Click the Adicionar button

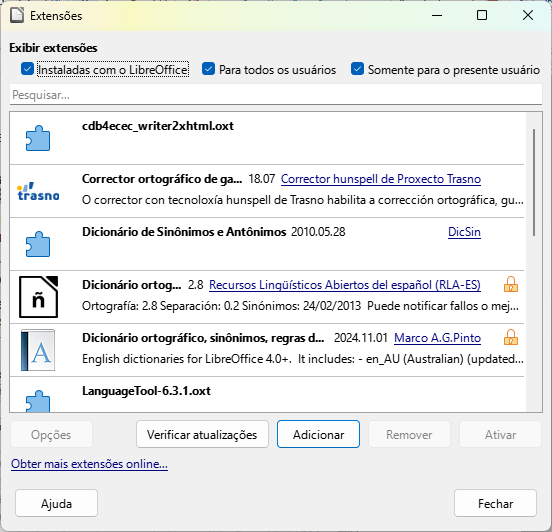pyautogui.click(x=318, y=434)
